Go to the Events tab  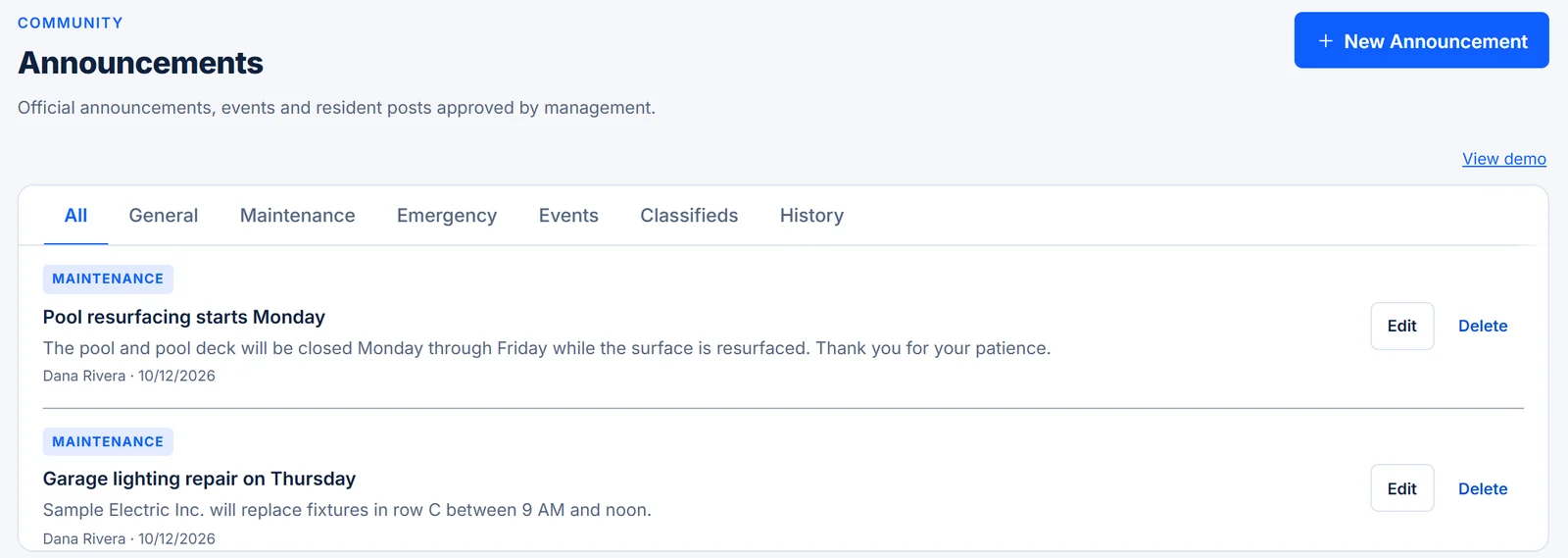[568, 216]
